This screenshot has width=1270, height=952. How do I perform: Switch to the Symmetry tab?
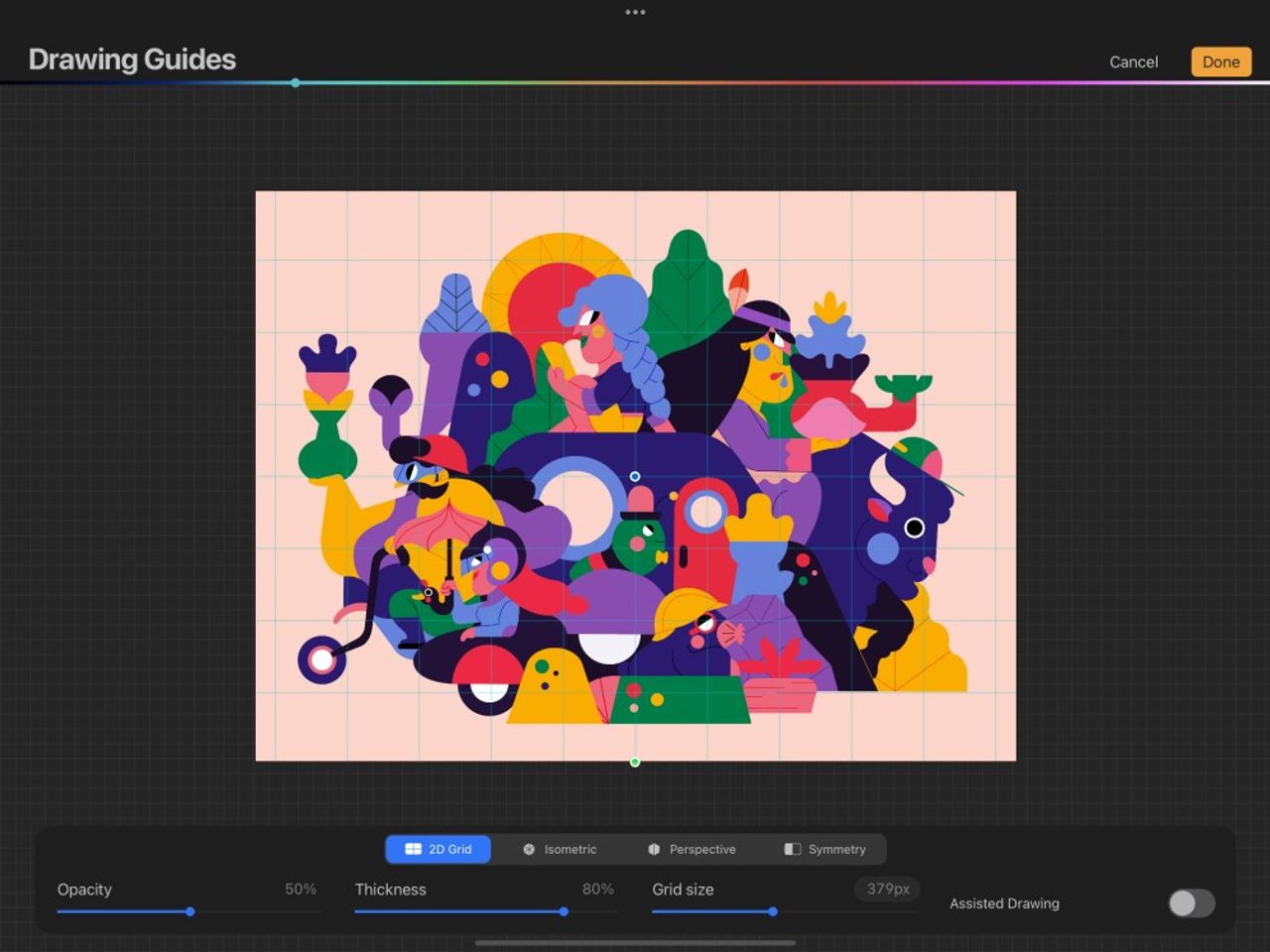pos(826,849)
